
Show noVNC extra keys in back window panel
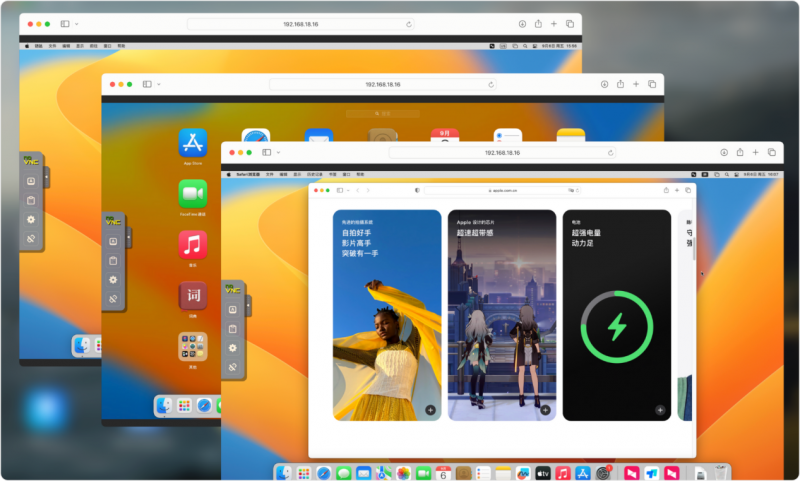[x=31, y=181]
